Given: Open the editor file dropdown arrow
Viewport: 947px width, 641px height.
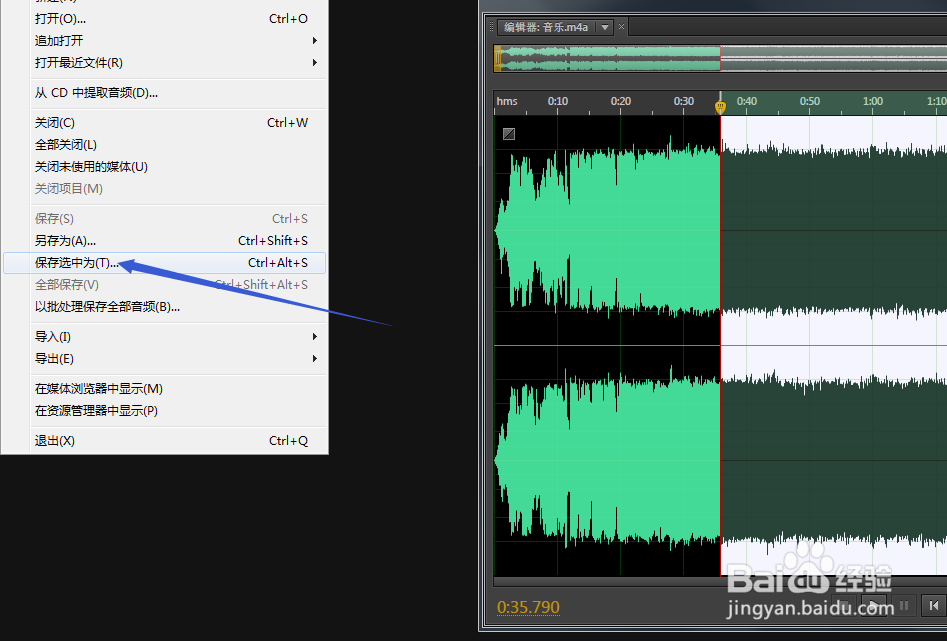Looking at the screenshot, I should pyautogui.click(x=605, y=27).
